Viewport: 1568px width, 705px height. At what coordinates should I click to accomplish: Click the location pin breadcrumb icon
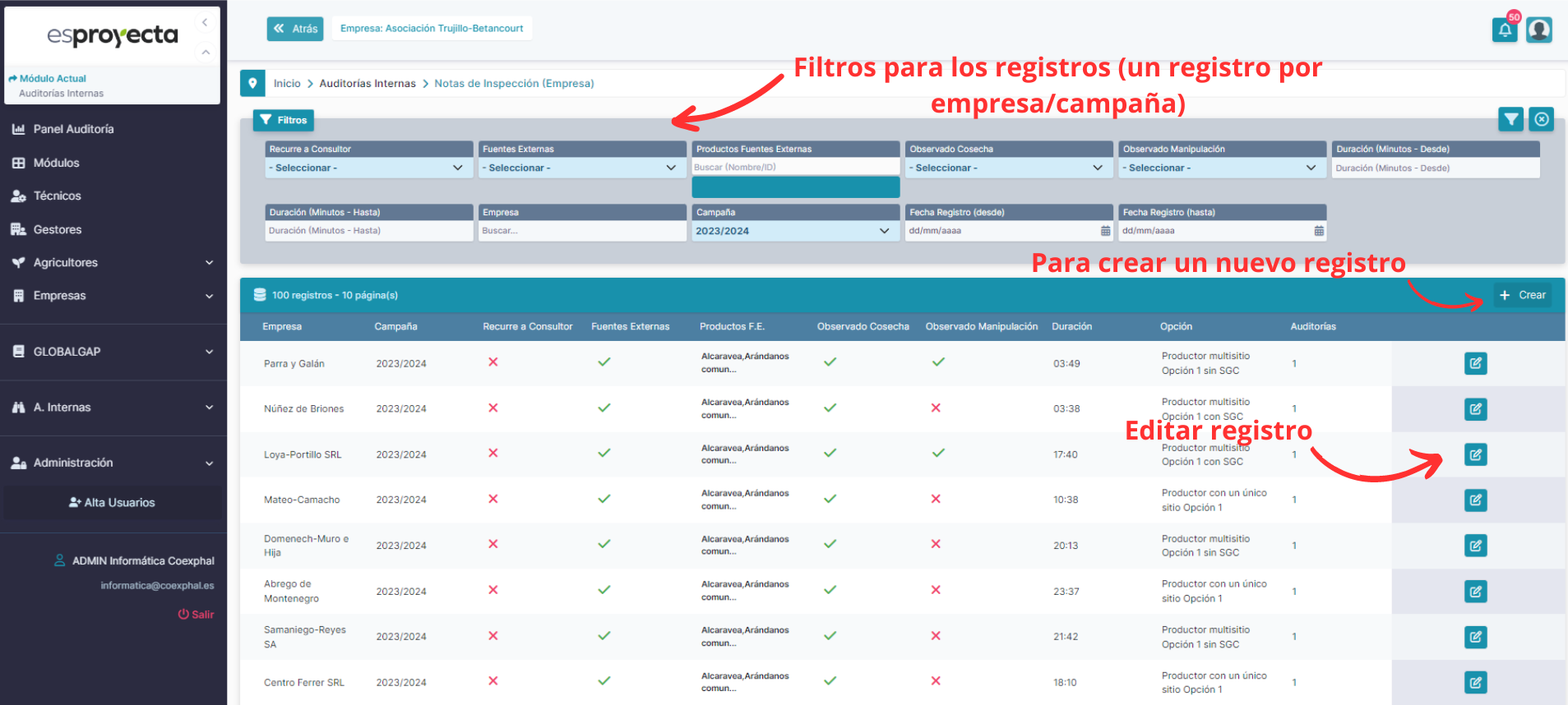pyautogui.click(x=252, y=83)
